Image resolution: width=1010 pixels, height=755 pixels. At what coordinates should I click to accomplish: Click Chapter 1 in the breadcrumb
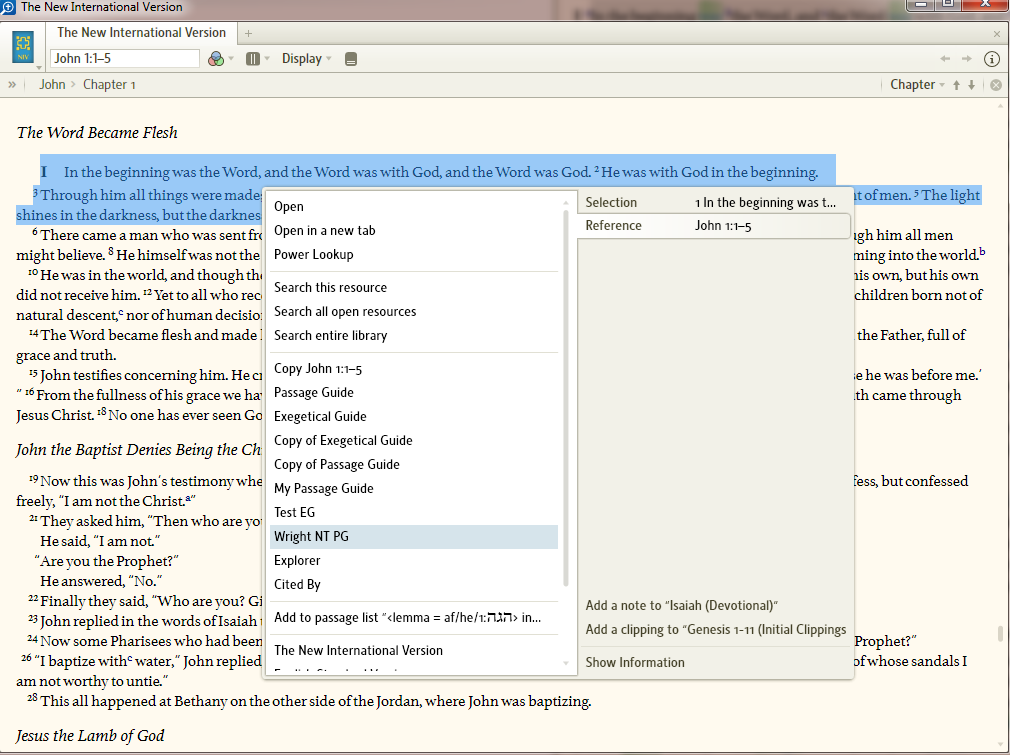(109, 84)
